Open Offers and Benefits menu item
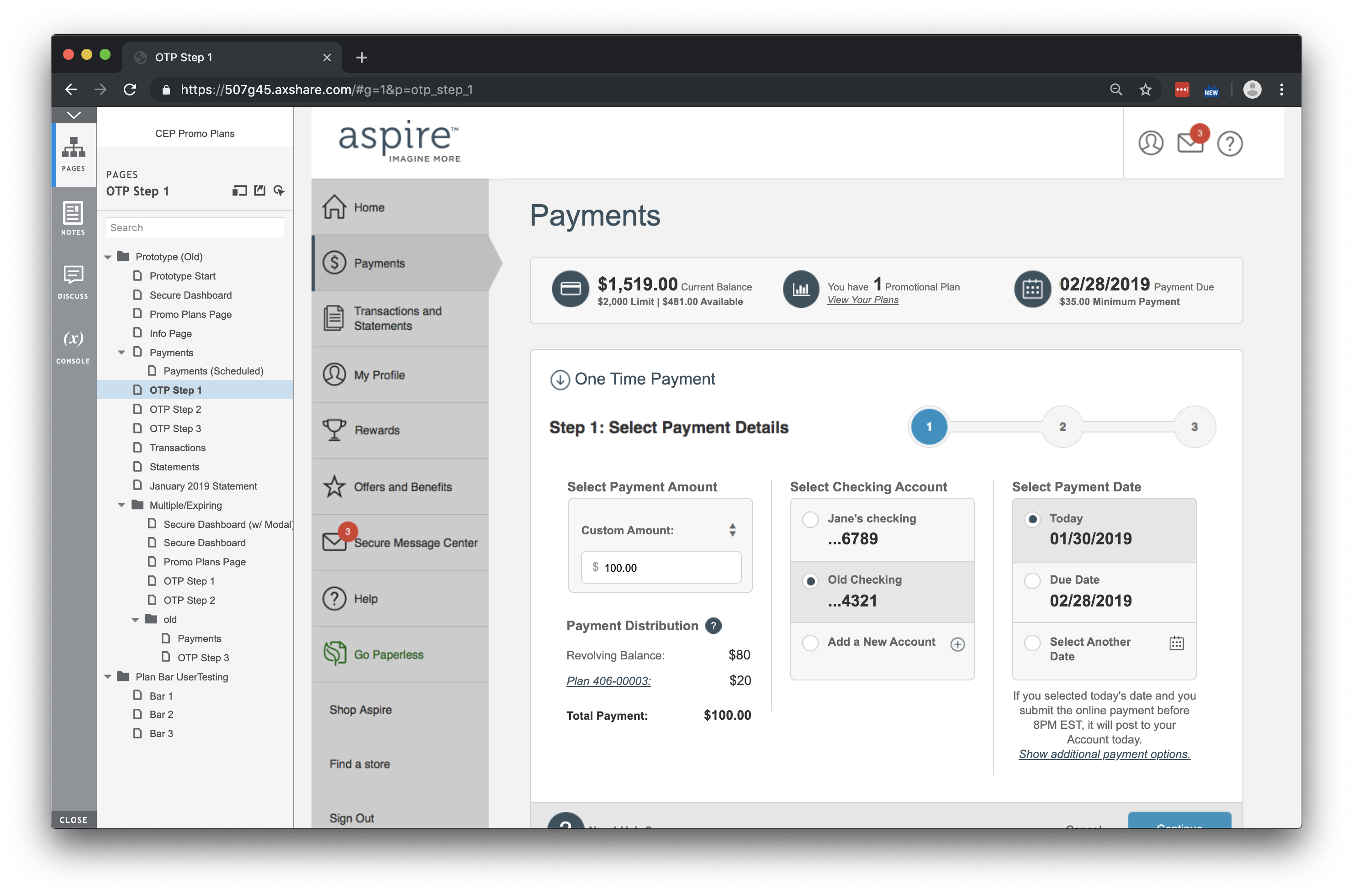 [400, 486]
